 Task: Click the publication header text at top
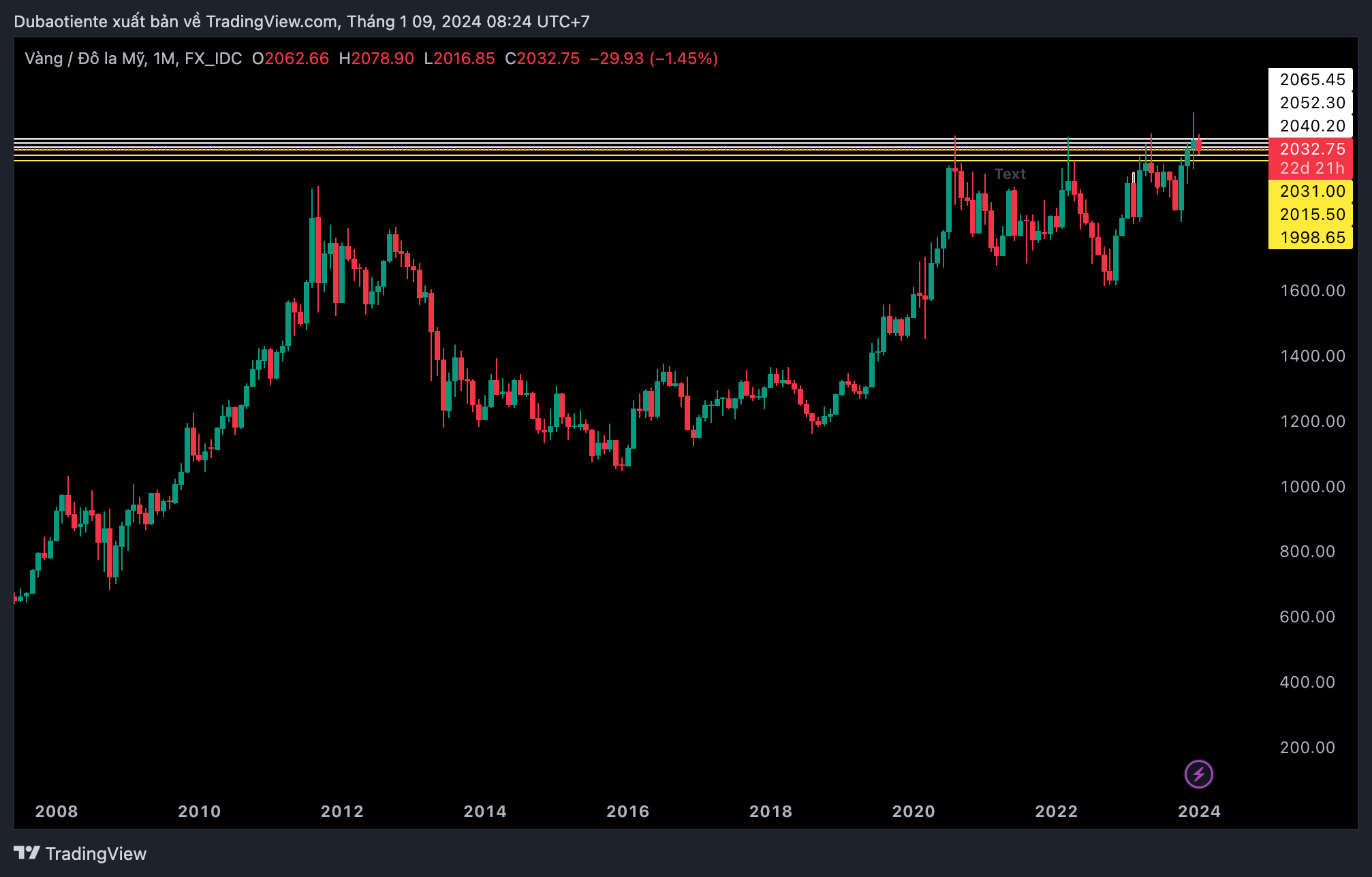(x=302, y=22)
